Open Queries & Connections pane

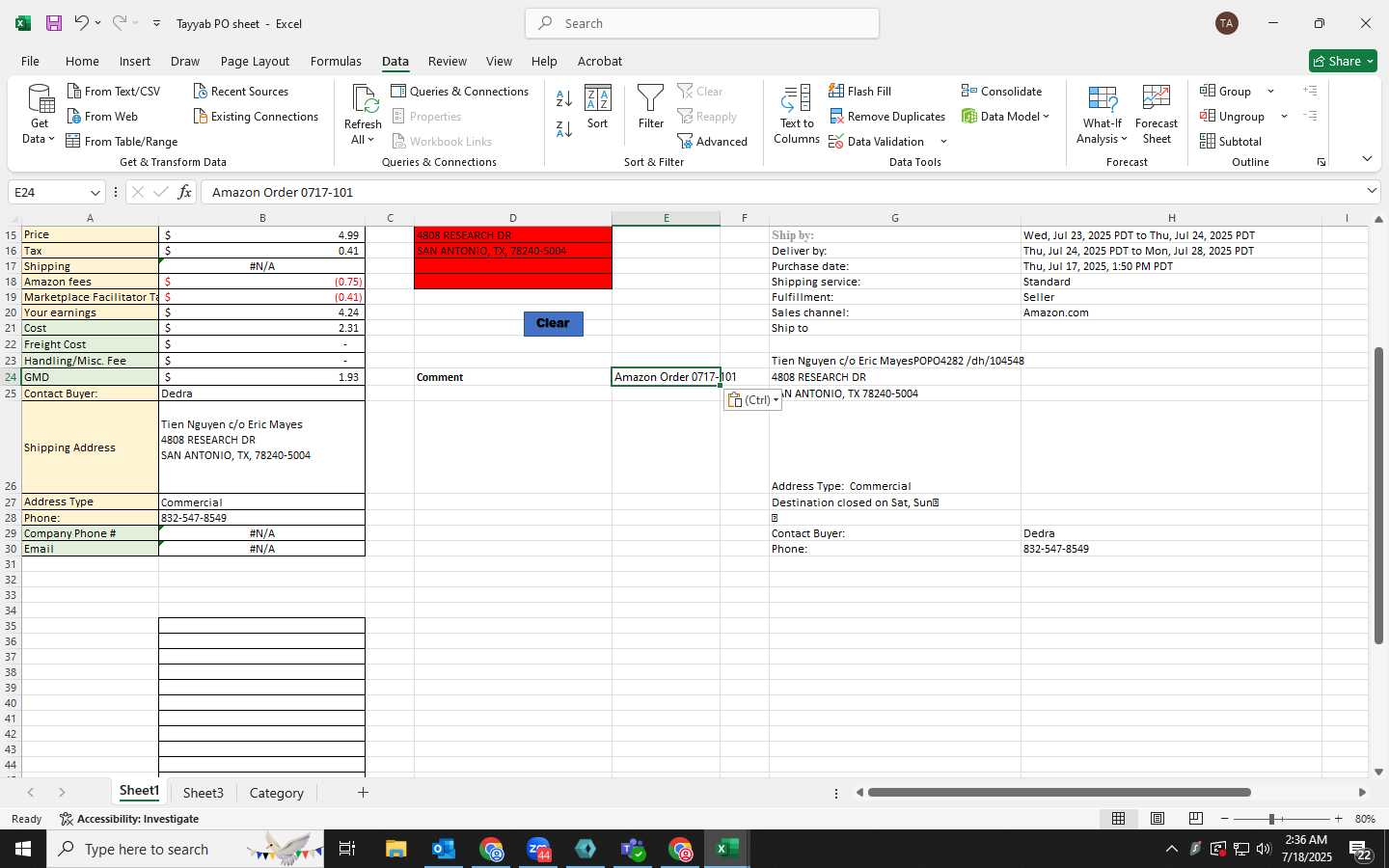point(460,91)
